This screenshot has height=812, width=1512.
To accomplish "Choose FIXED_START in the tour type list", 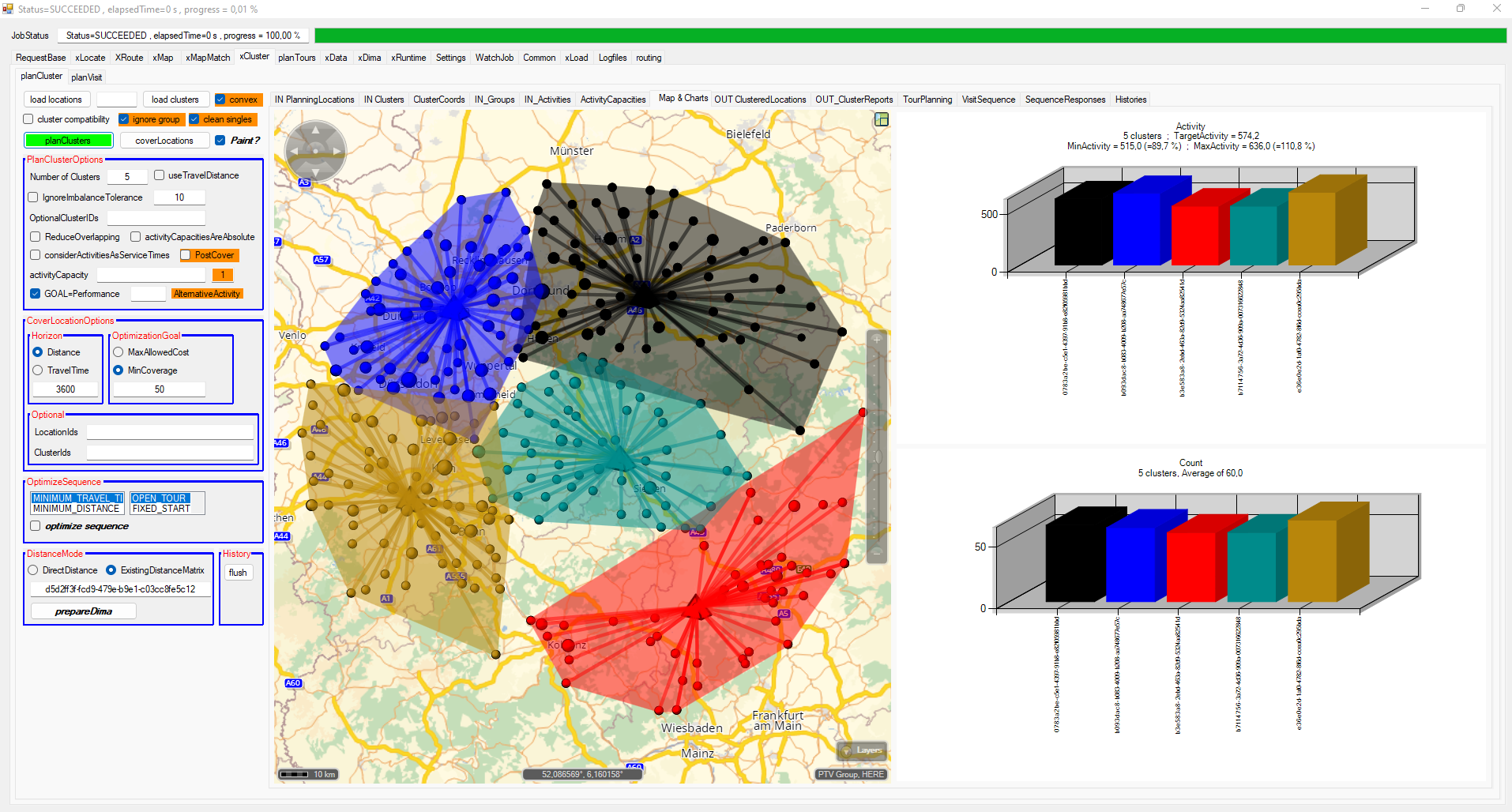I will click(x=161, y=509).
